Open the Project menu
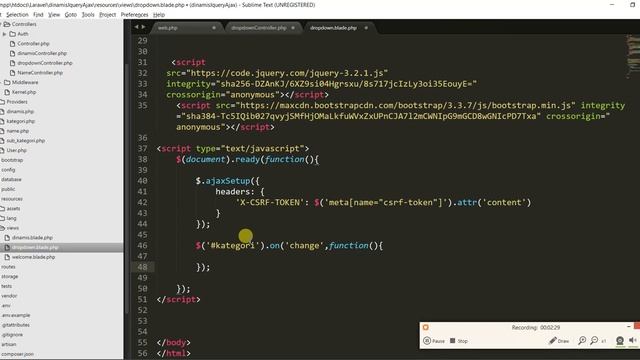Screen dimensions: 640x360 tap(107, 15)
